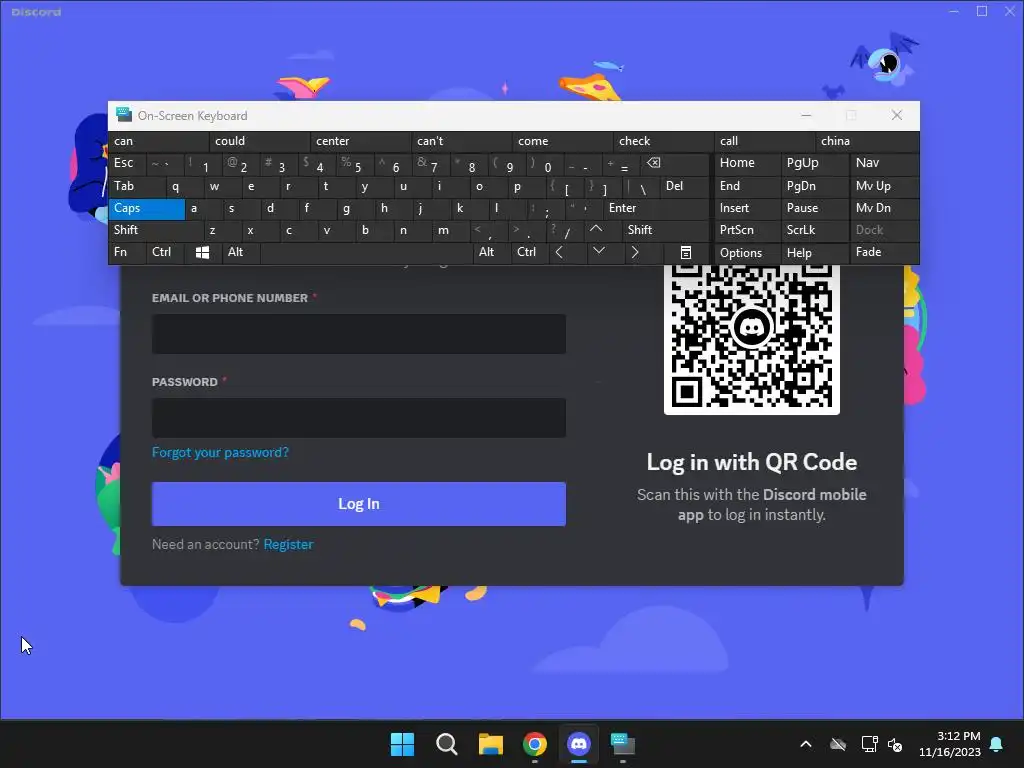Launch Google Chrome from taskbar
Screen dimensions: 1024x768
click(x=535, y=744)
